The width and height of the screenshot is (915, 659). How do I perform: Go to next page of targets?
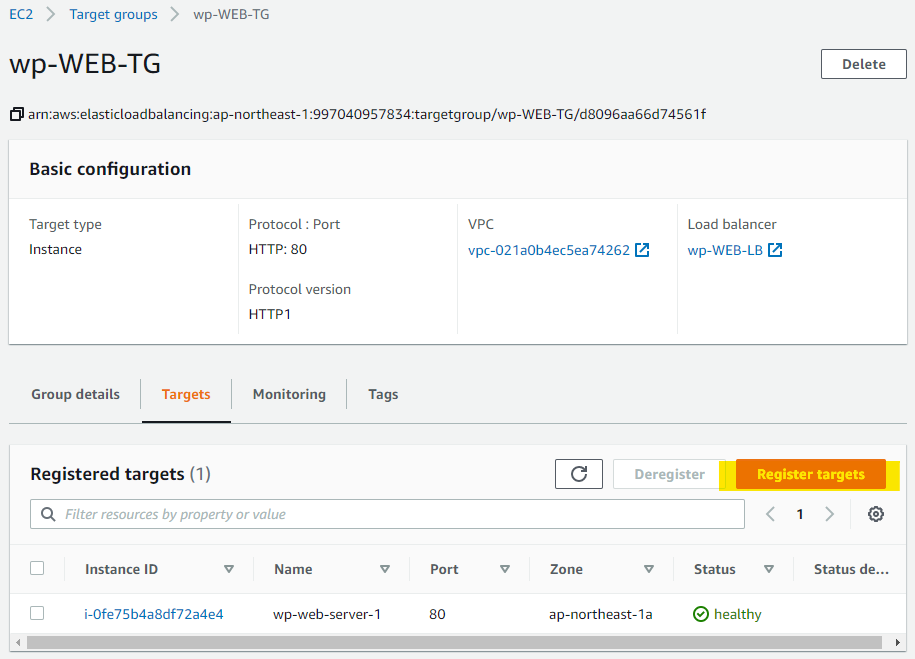(x=829, y=514)
